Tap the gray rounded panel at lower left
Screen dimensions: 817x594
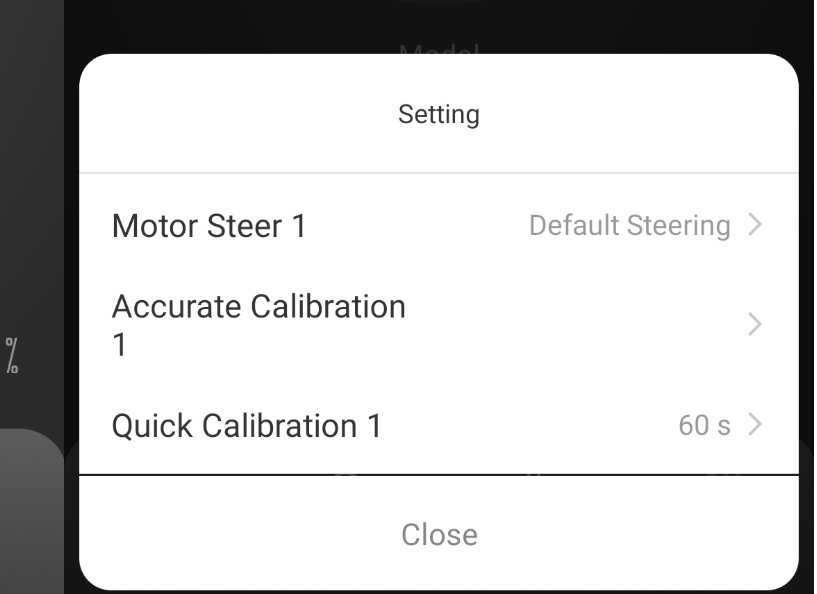click(x=31, y=511)
